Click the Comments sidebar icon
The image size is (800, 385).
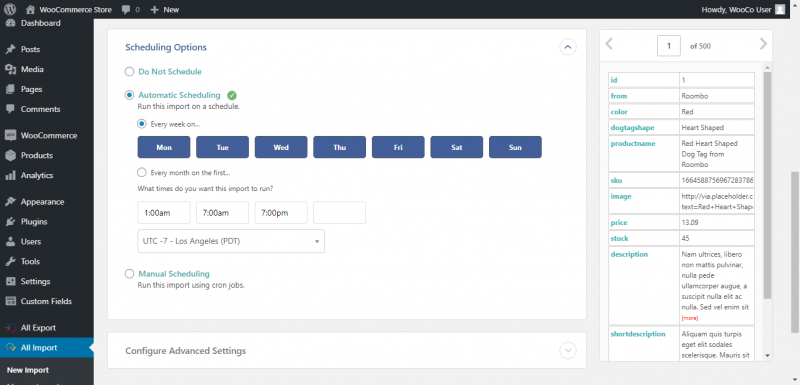(10, 109)
